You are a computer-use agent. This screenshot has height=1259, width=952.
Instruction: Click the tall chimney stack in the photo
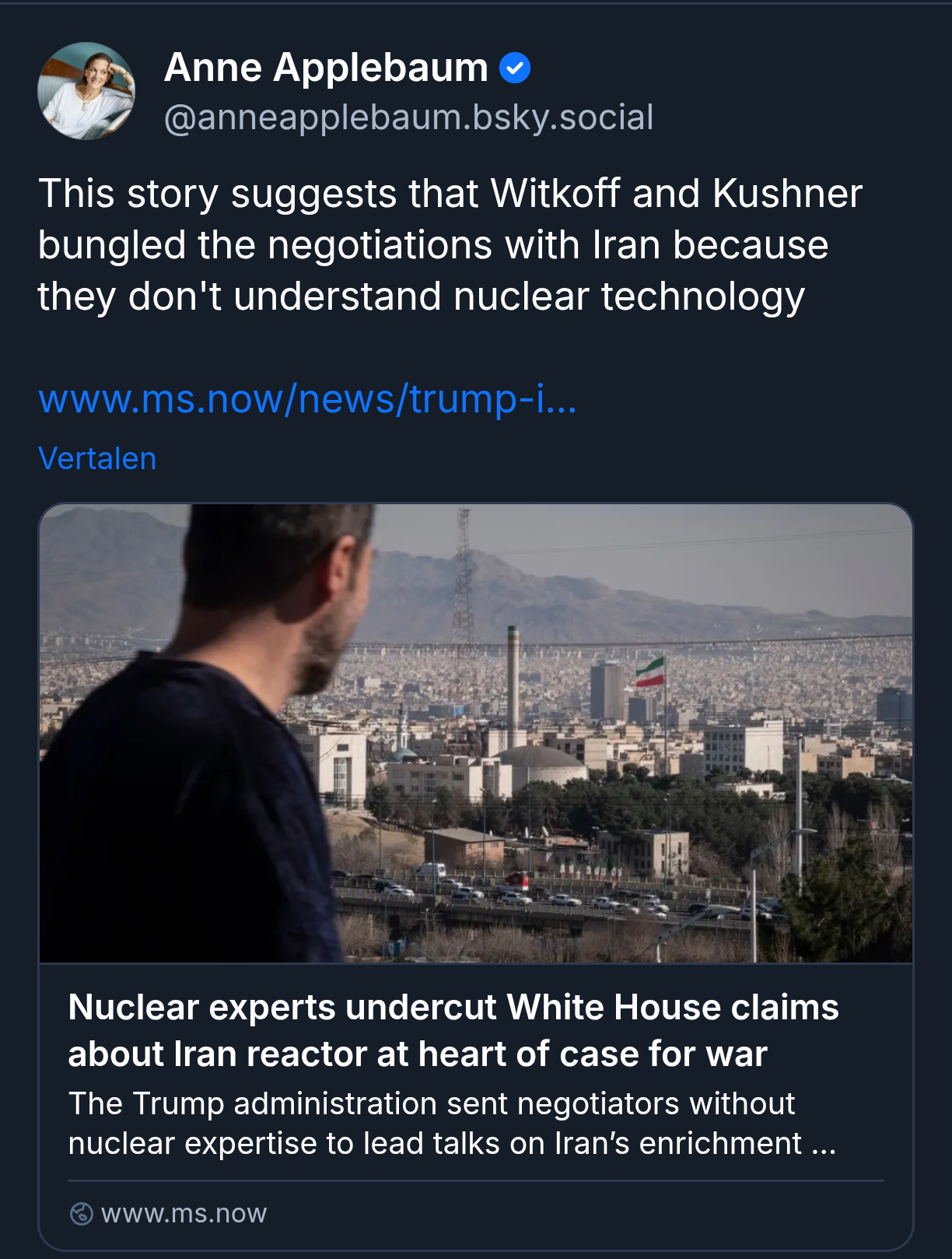(513, 685)
